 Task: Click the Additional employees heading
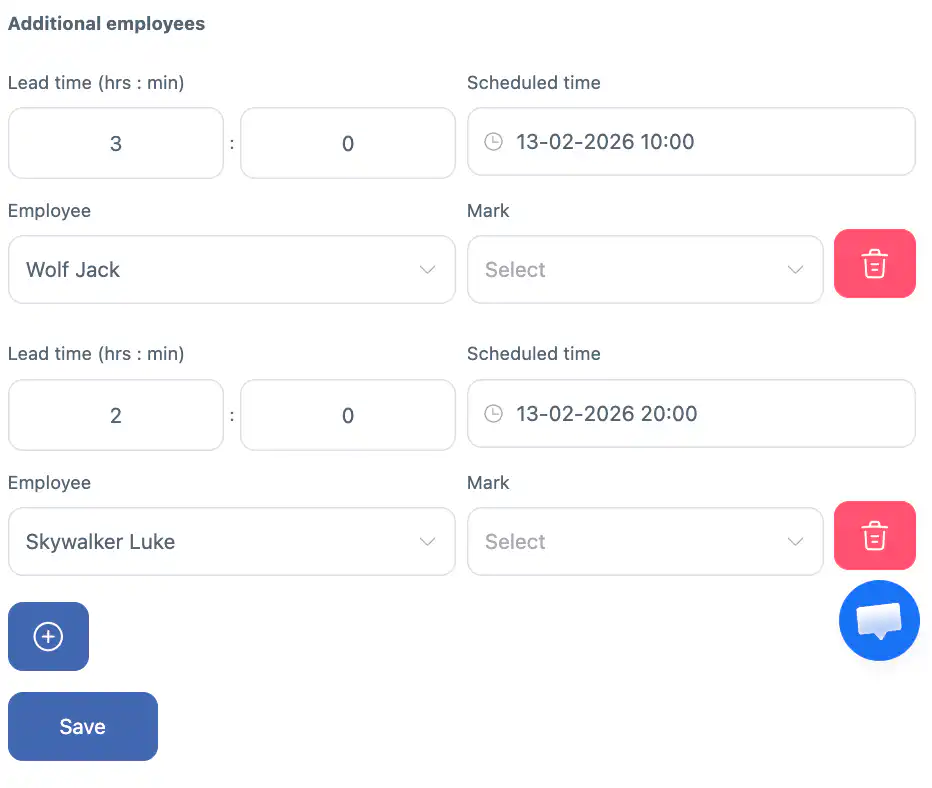click(x=106, y=24)
